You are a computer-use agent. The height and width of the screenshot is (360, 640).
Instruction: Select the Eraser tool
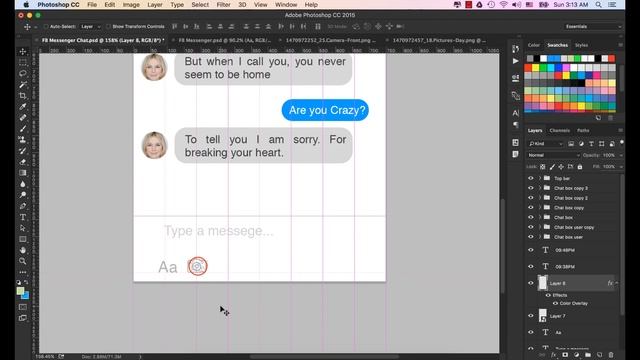coord(23,162)
